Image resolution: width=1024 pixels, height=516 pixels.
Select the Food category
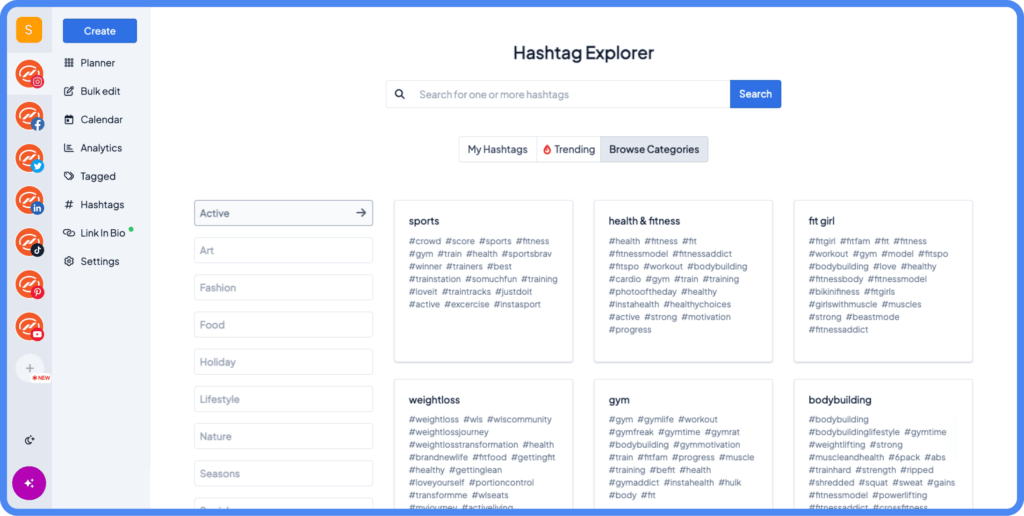point(283,325)
